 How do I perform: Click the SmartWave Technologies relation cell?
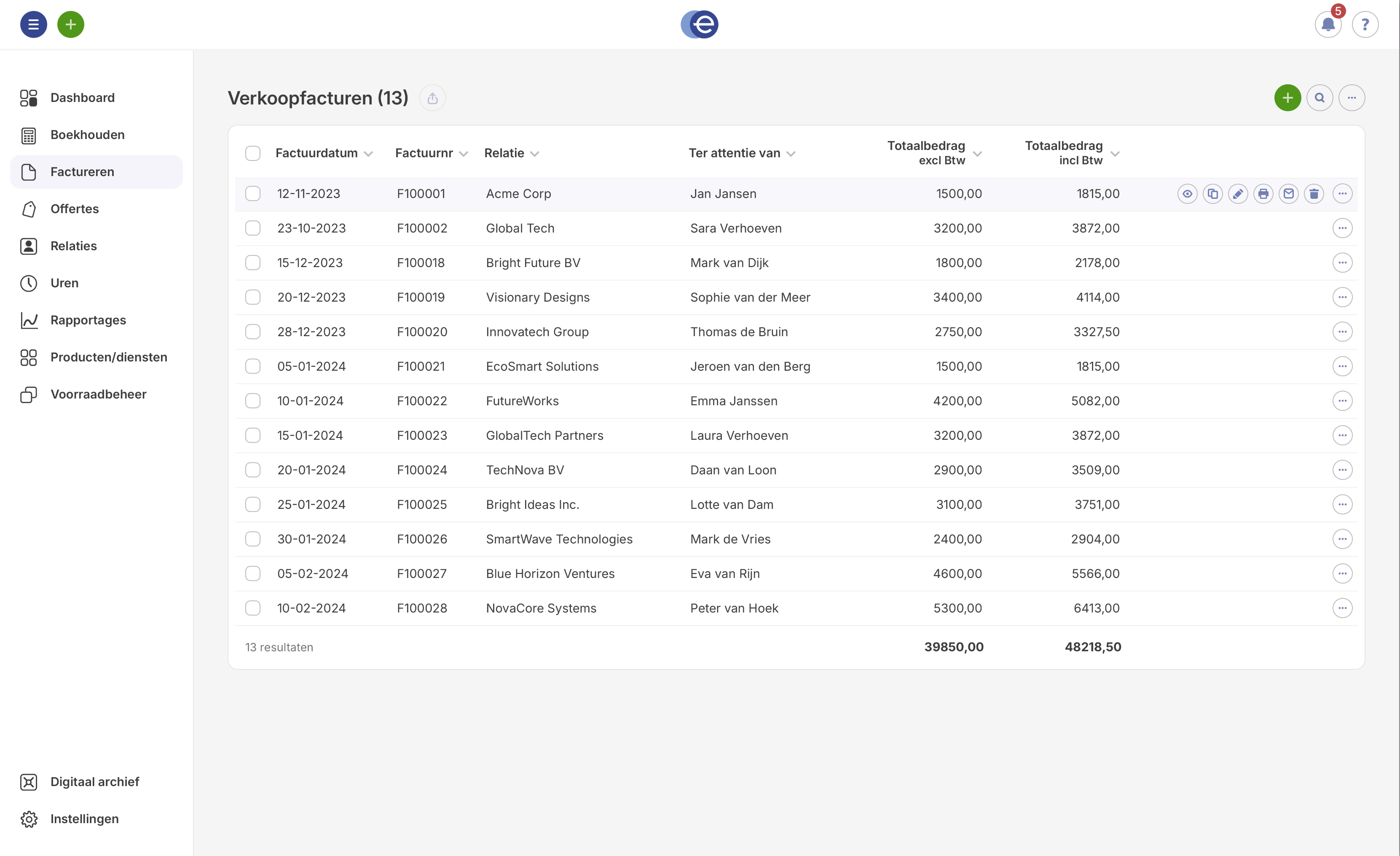[559, 539]
